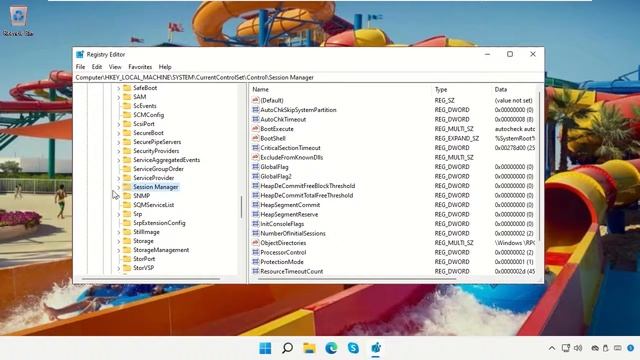Open taskbar Search
The image size is (640, 360).
tap(287, 348)
